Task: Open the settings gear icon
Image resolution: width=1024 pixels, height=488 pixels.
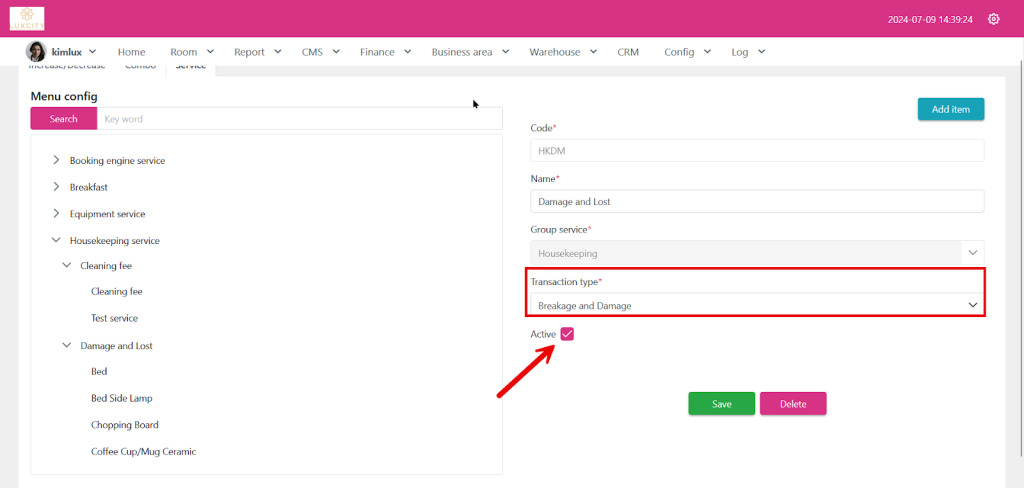Action: tap(993, 19)
